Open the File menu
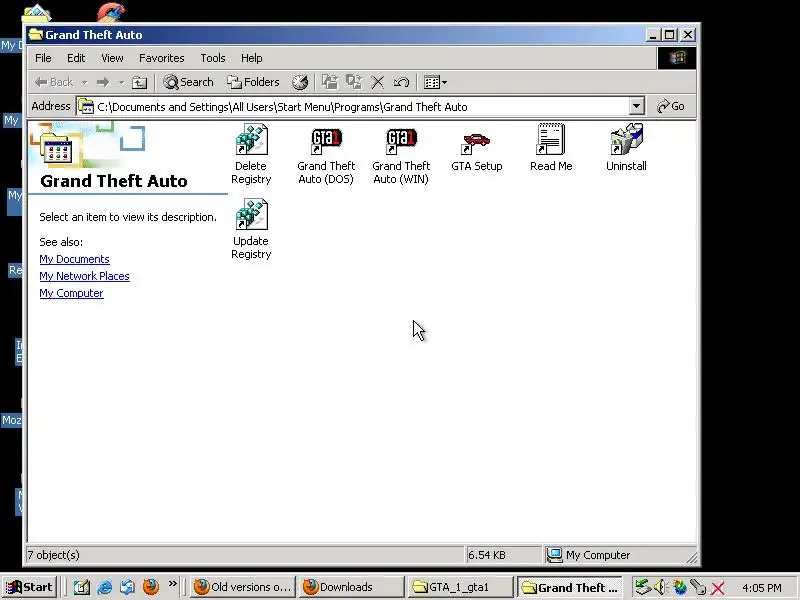Viewport: 800px width, 600px height. click(43, 58)
